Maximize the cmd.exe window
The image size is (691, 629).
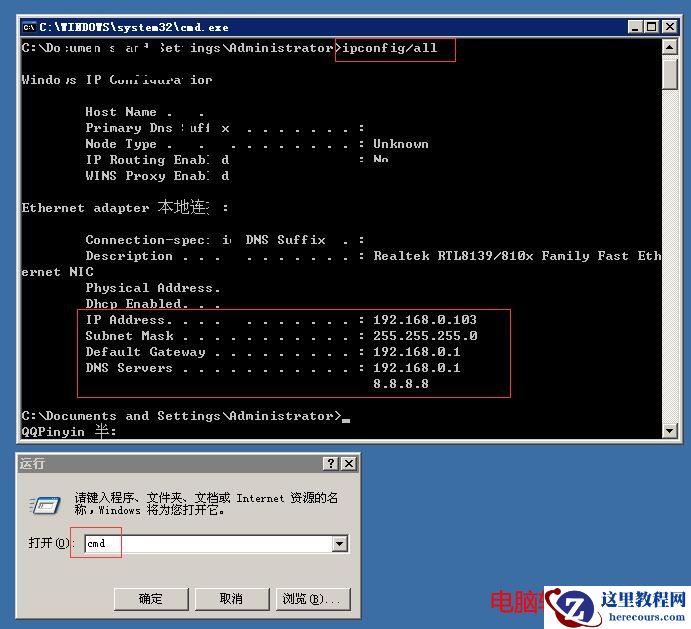coord(651,27)
